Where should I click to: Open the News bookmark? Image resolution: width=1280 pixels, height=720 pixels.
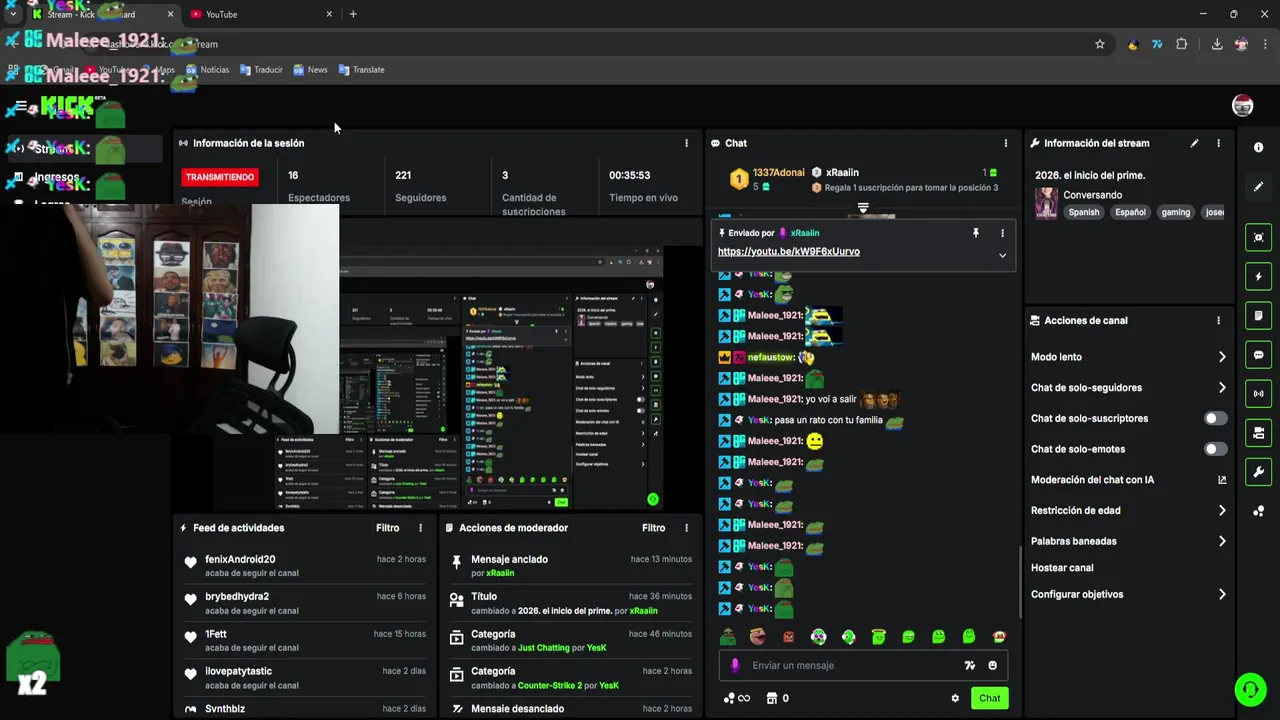click(310, 70)
